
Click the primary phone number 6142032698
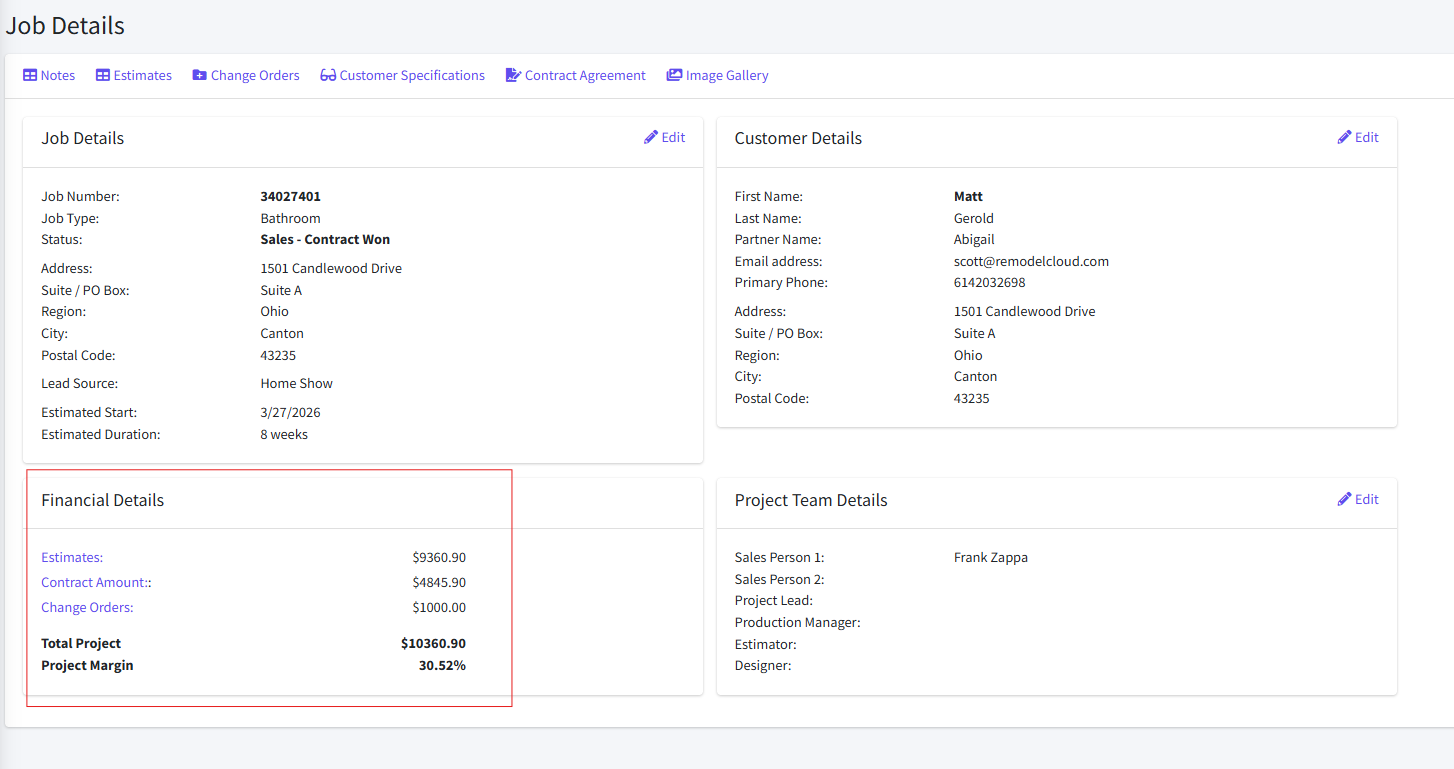coord(989,283)
